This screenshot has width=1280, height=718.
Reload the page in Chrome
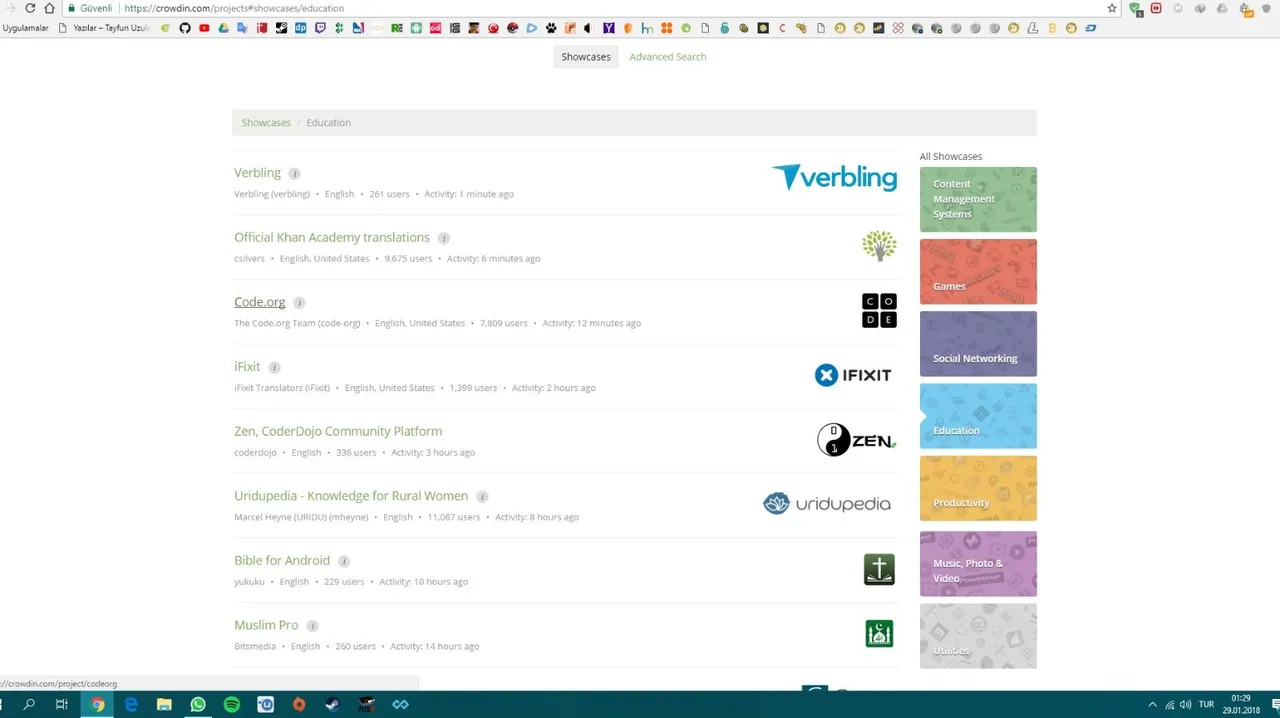[29, 8]
